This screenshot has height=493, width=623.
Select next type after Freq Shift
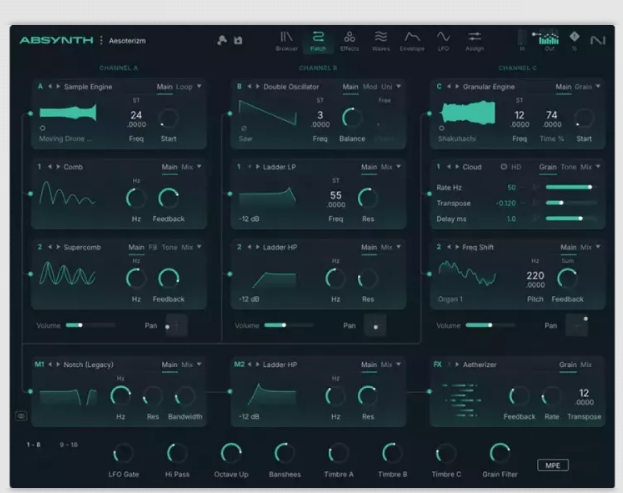457,247
